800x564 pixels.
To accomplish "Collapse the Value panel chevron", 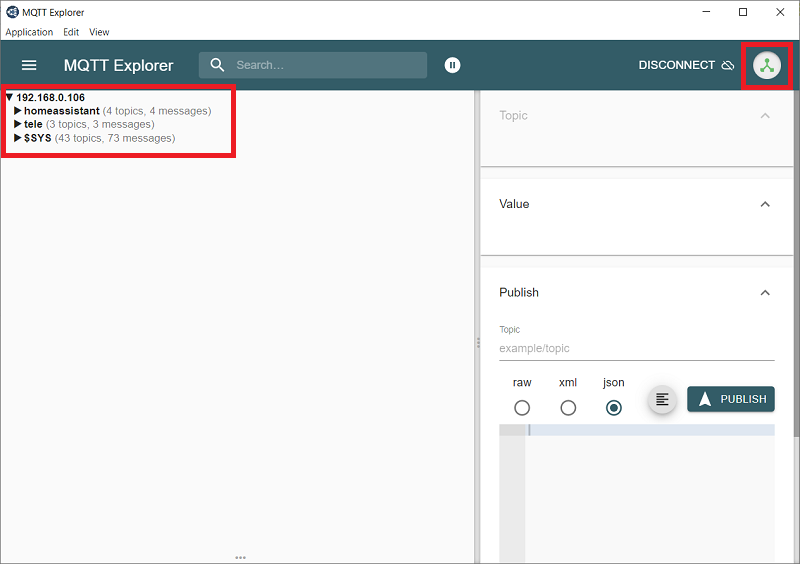I will (765, 204).
